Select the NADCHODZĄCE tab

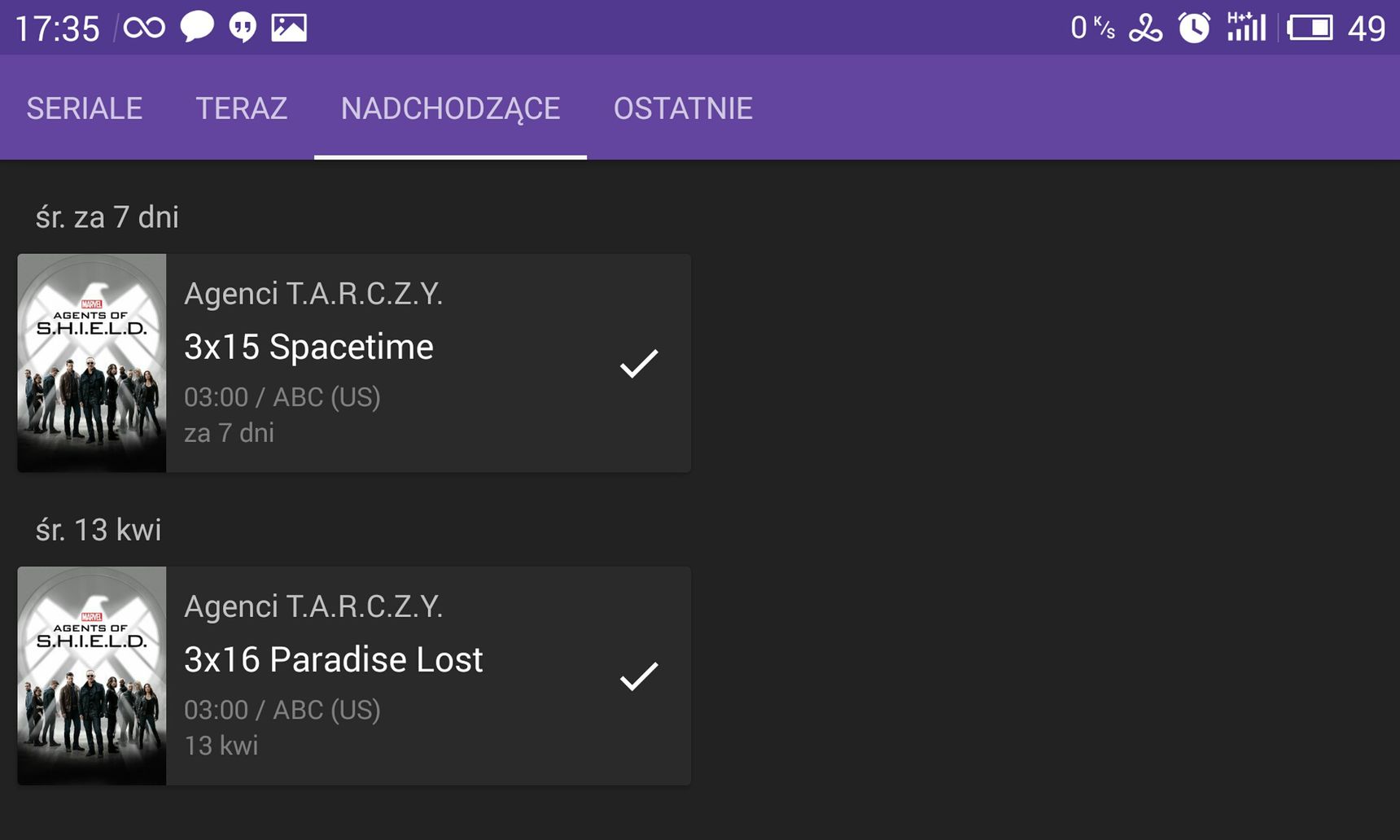click(x=450, y=108)
